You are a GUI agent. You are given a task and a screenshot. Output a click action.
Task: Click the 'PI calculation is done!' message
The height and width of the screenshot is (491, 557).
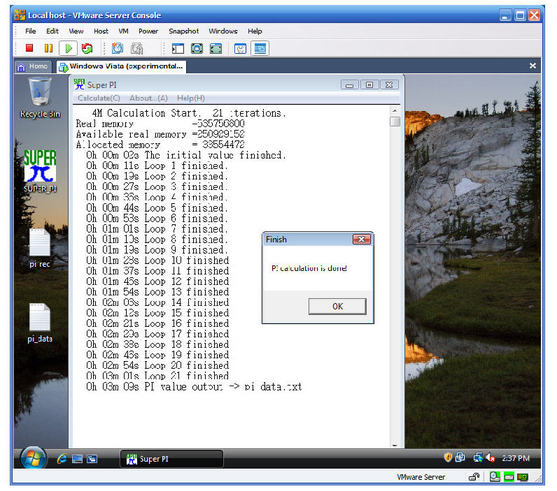click(309, 268)
